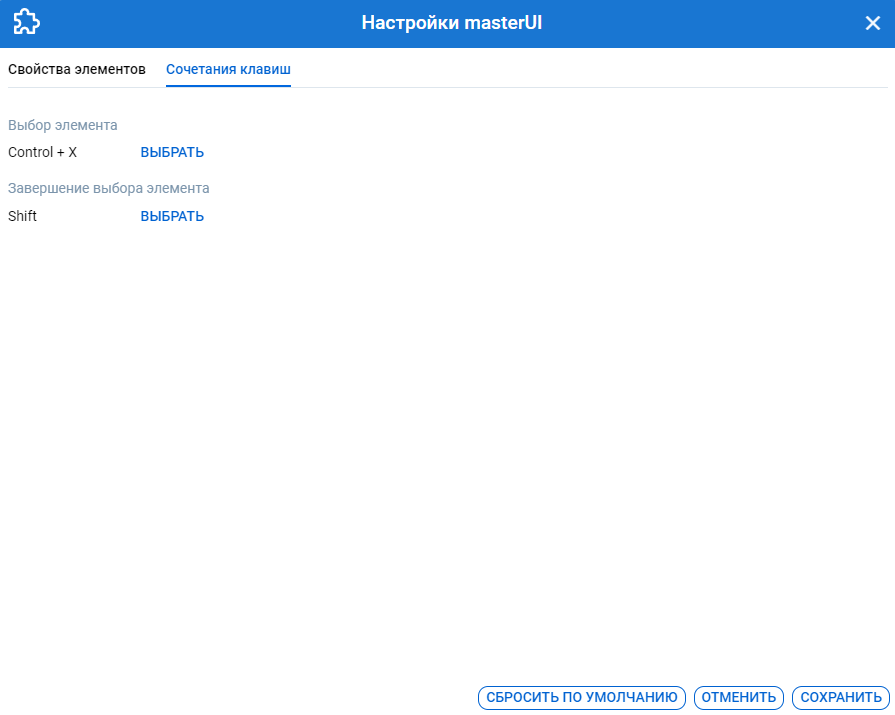The width and height of the screenshot is (895, 715).
Task: Click the letter X in Control + X
Action: (x=72, y=152)
